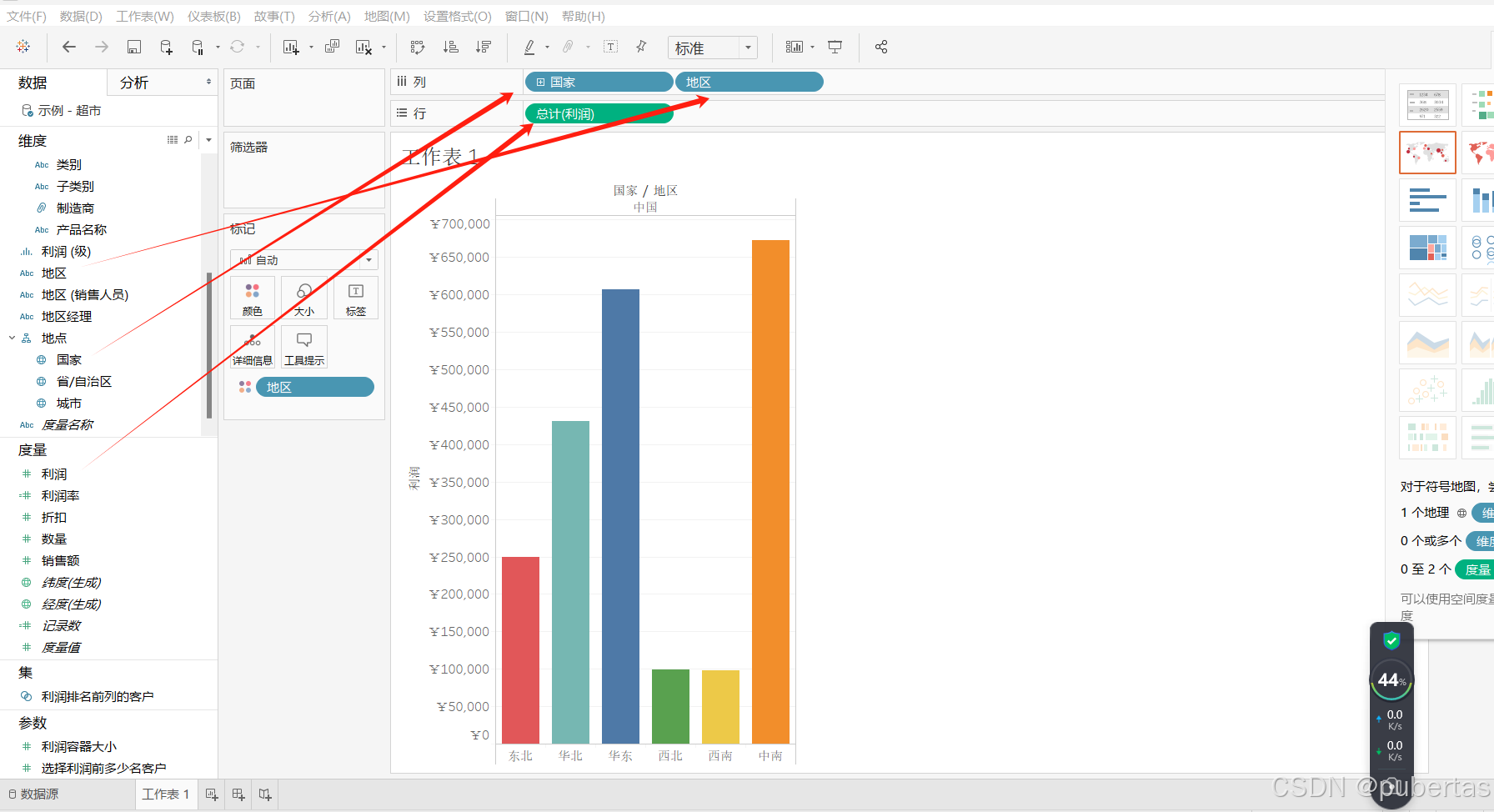Open the 设置格式(O) menu

[458, 16]
